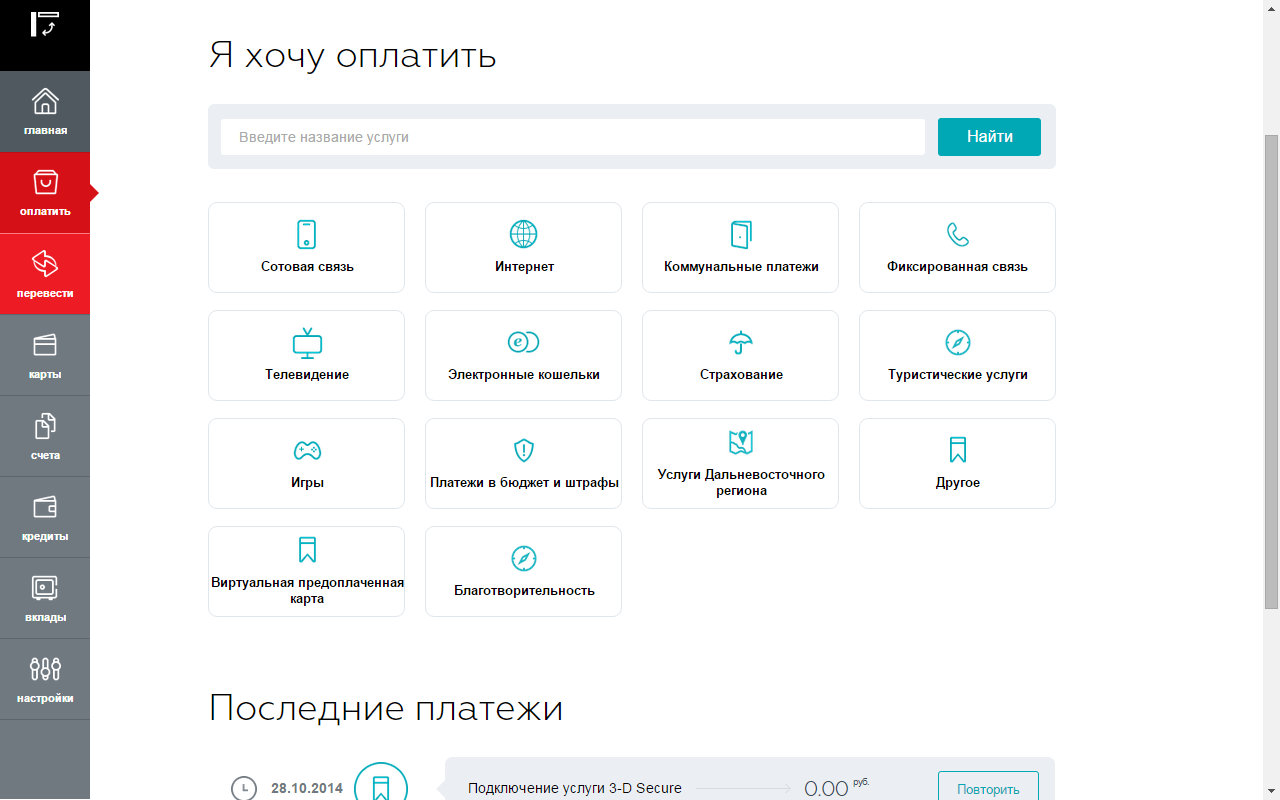Click the vertical page scrollbar
Image resolution: width=1280 pixels, height=800 pixels.
tap(1271, 370)
